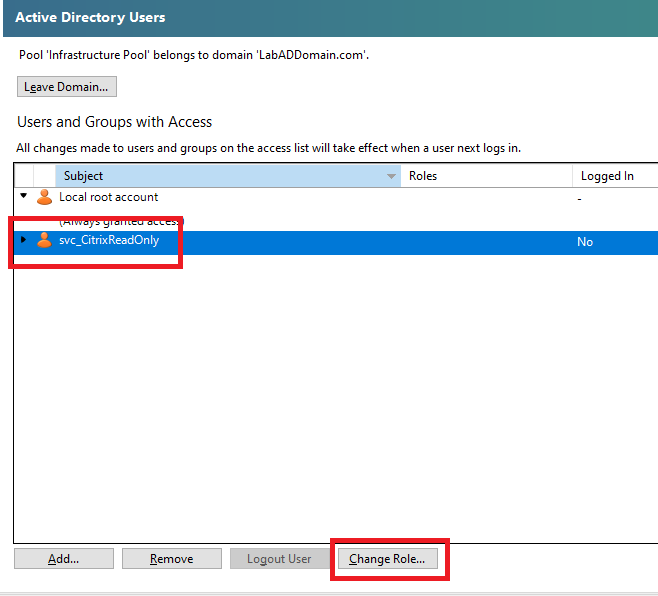
Task: Click the svc_CitrixReadOnly user icon
Action: (44, 240)
